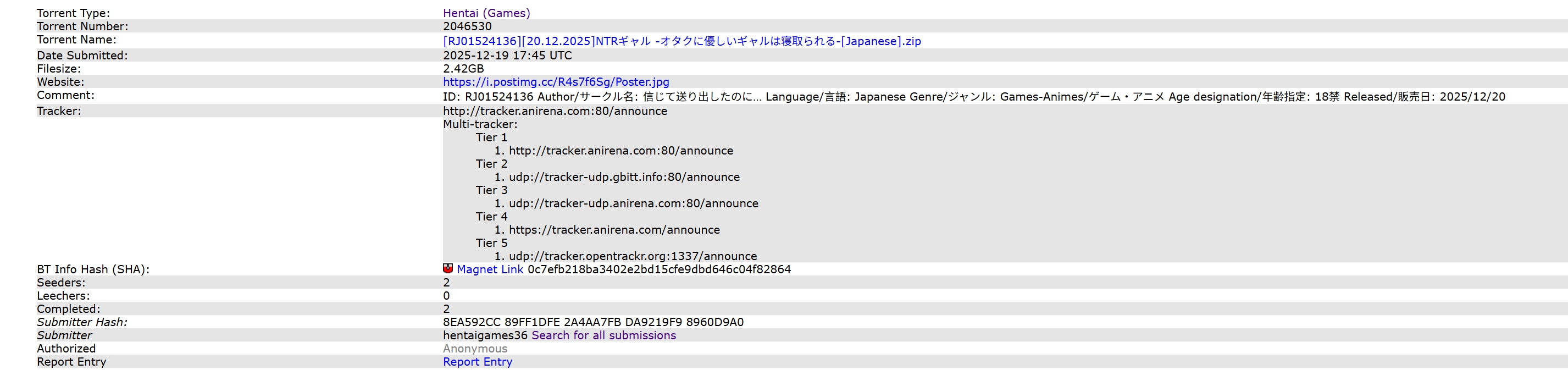
Task: Click the Submitter Hash value
Action: 593,322
